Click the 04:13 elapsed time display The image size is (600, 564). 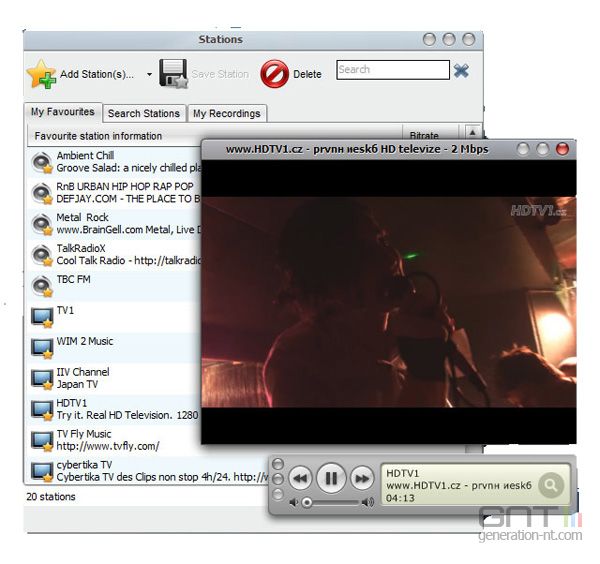coord(400,498)
